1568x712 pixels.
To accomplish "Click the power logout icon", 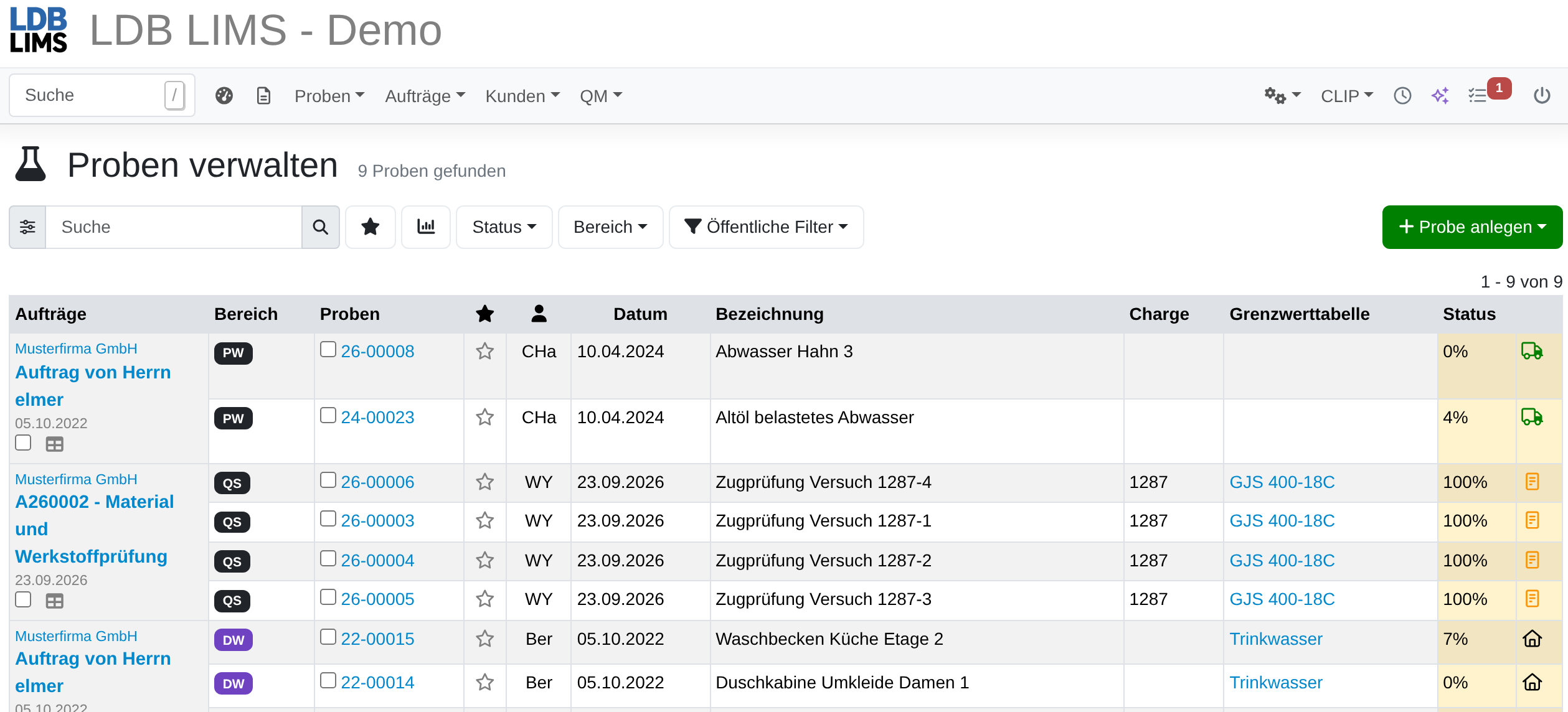I will tap(1542, 96).
